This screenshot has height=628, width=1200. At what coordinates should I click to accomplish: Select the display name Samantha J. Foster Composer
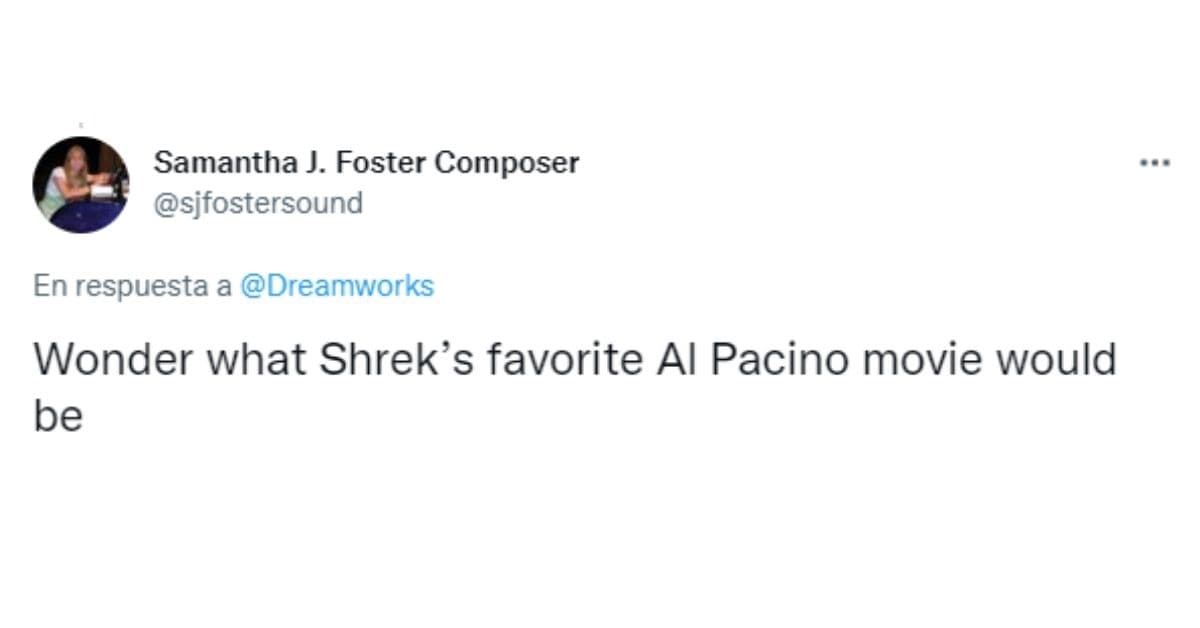tap(366, 162)
